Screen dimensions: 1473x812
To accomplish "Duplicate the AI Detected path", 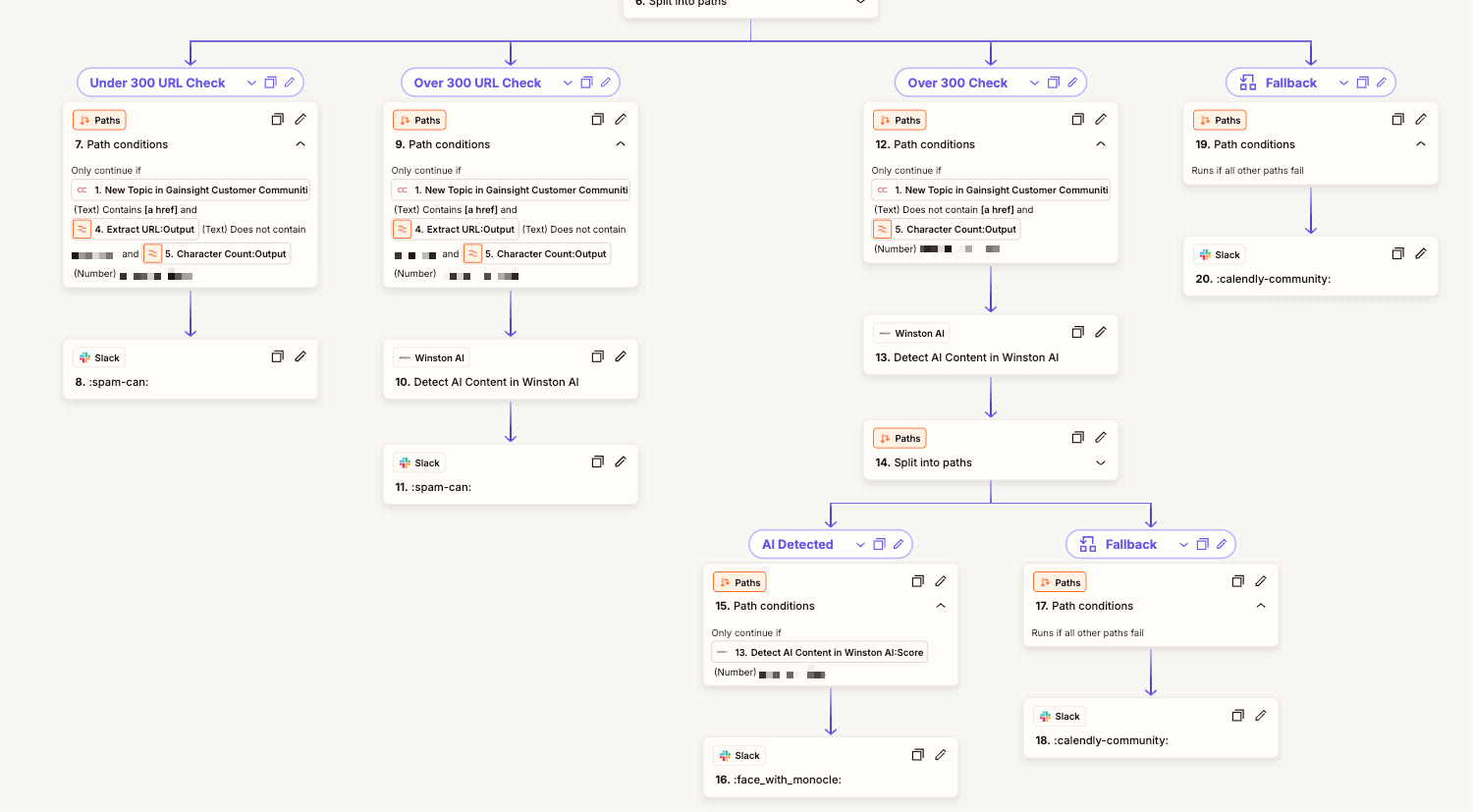I will (x=879, y=544).
